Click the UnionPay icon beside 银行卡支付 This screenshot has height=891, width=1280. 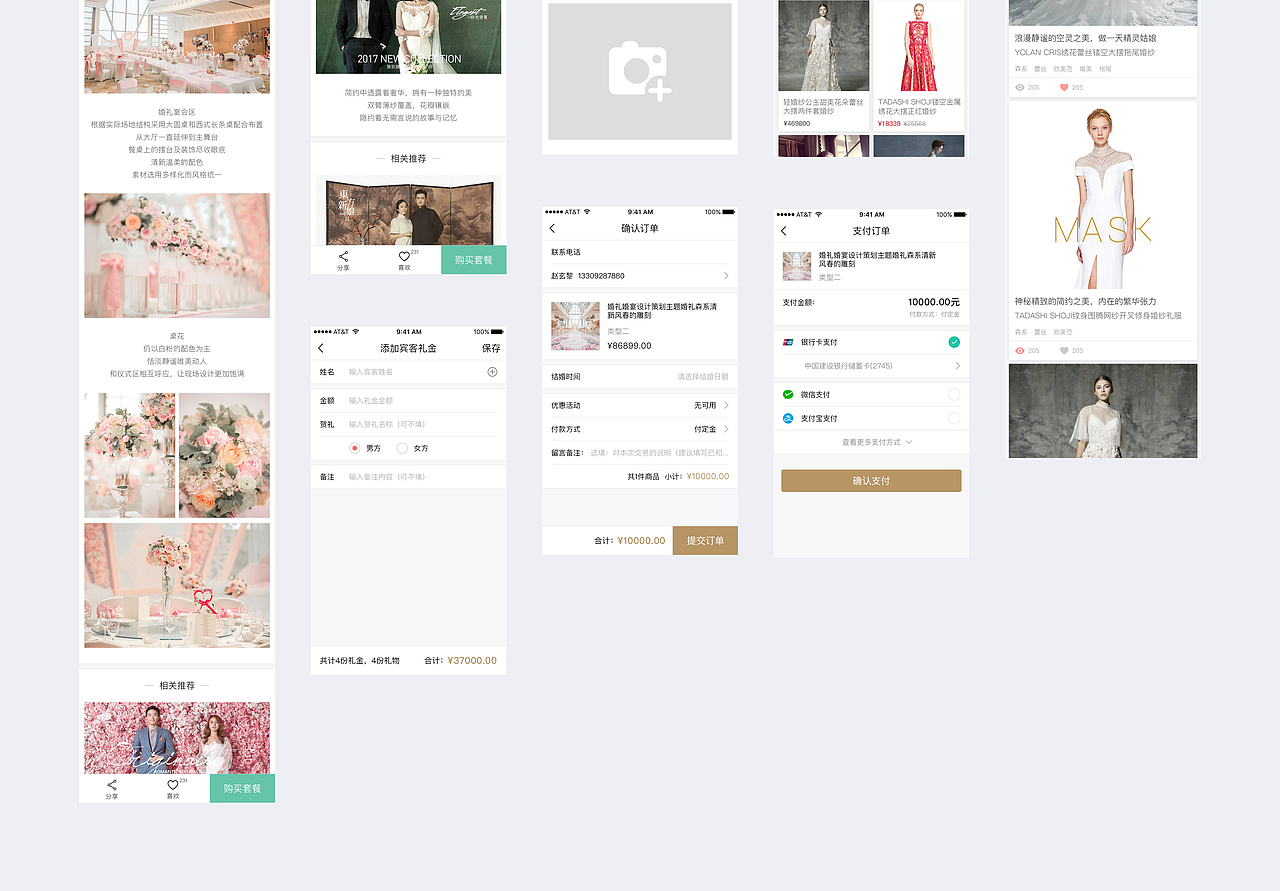788,342
